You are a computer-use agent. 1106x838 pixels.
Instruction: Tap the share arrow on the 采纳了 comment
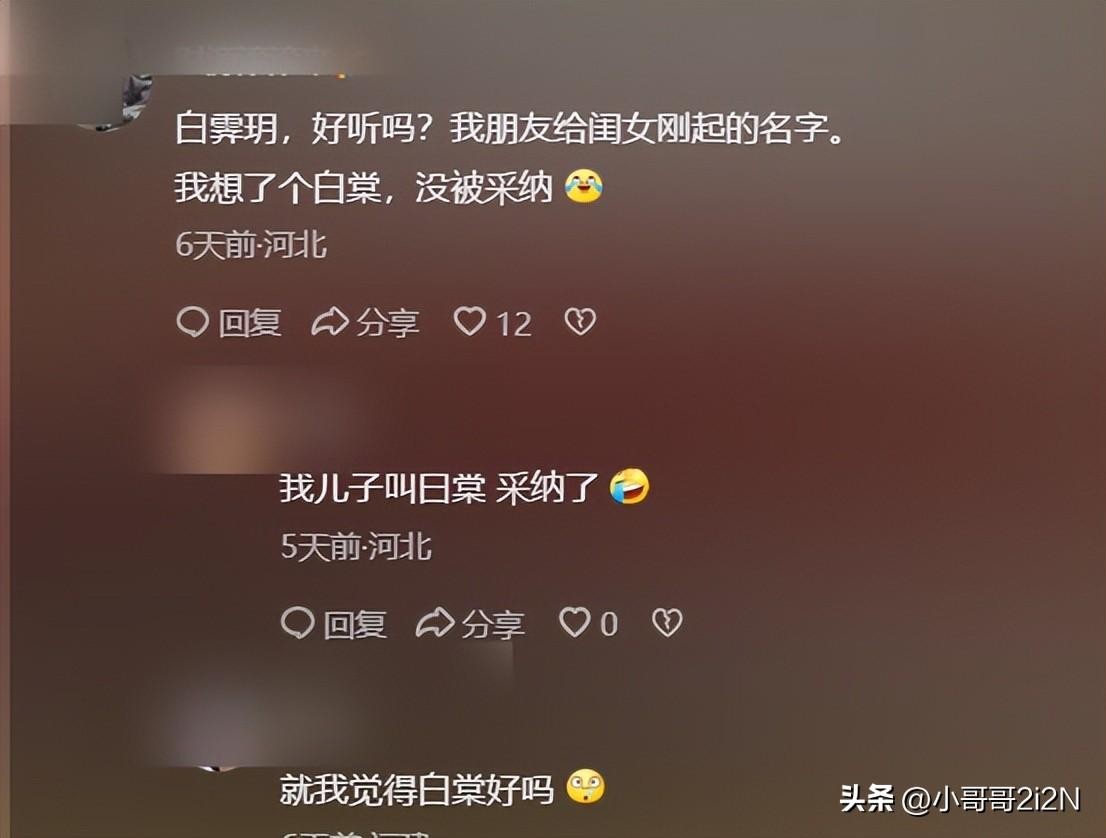[x=434, y=623]
